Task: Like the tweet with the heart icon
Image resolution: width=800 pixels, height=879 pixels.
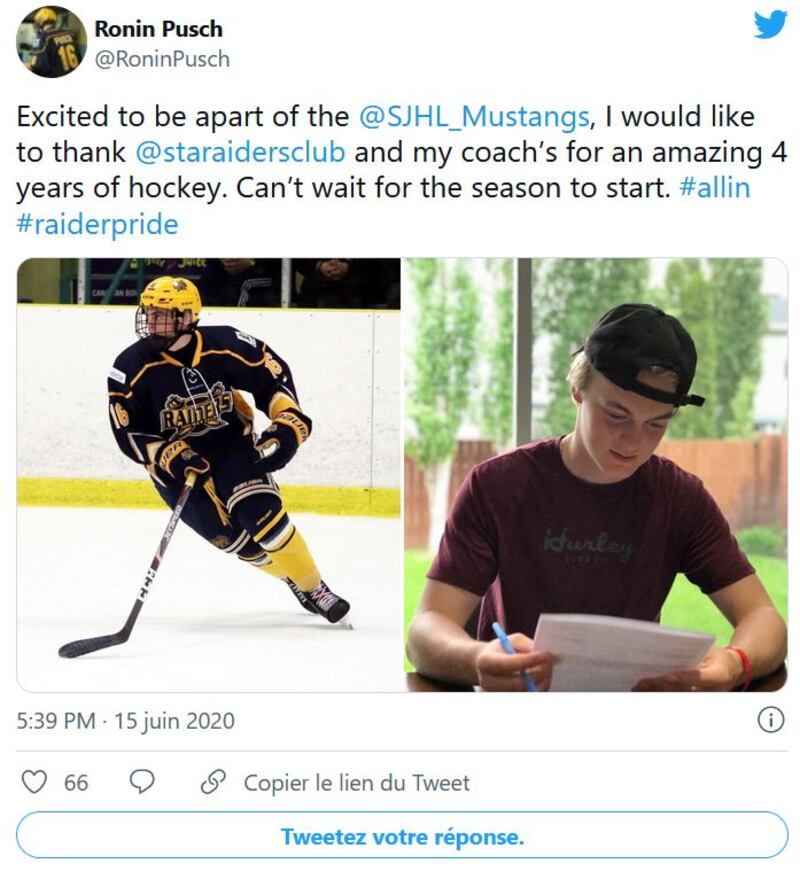Action: [34, 782]
